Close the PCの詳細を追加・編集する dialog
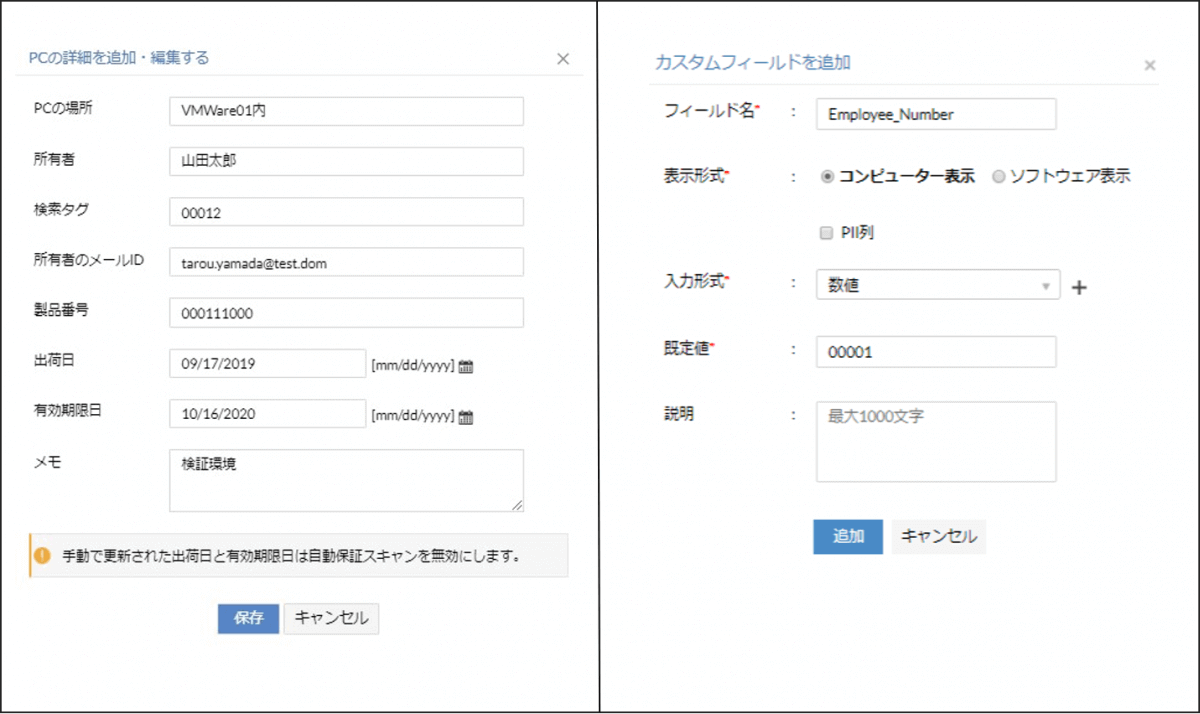This screenshot has width=1200, height=714. (563, 59)
